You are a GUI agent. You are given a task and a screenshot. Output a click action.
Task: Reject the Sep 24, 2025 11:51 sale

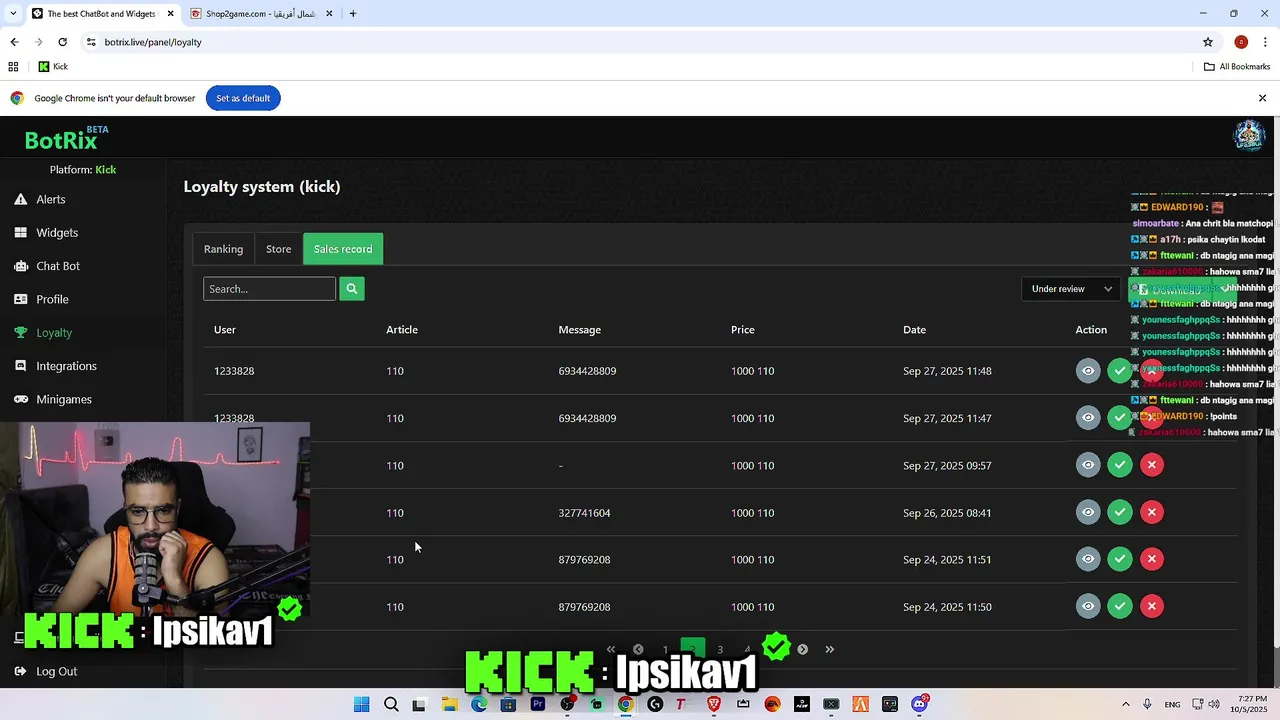pos(1152,559)
